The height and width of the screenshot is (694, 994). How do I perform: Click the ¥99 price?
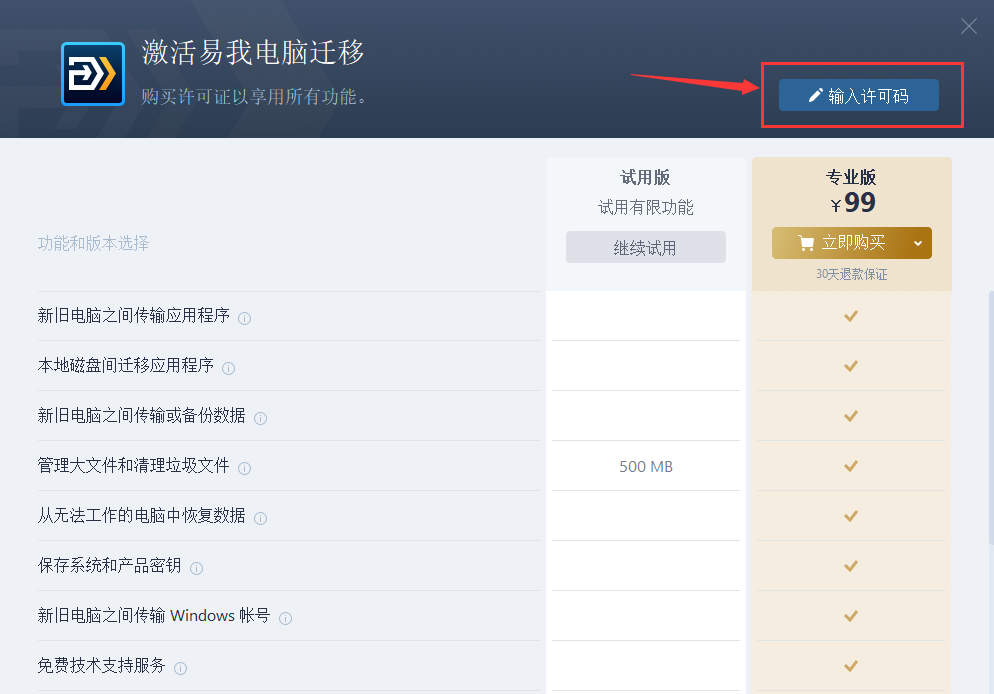pos(853,203)
